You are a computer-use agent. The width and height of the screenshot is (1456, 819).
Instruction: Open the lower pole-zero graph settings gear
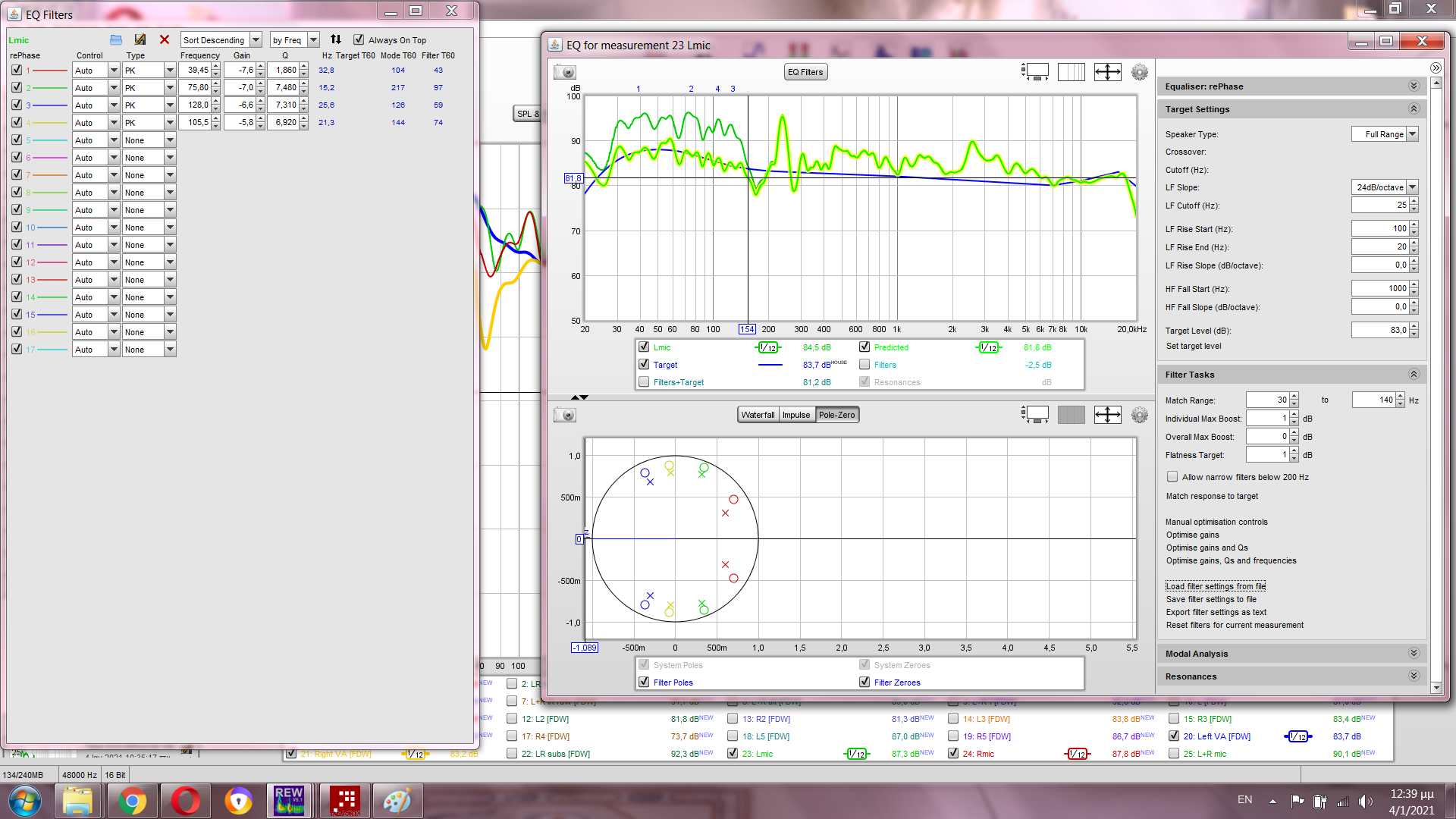[1139, 415]
